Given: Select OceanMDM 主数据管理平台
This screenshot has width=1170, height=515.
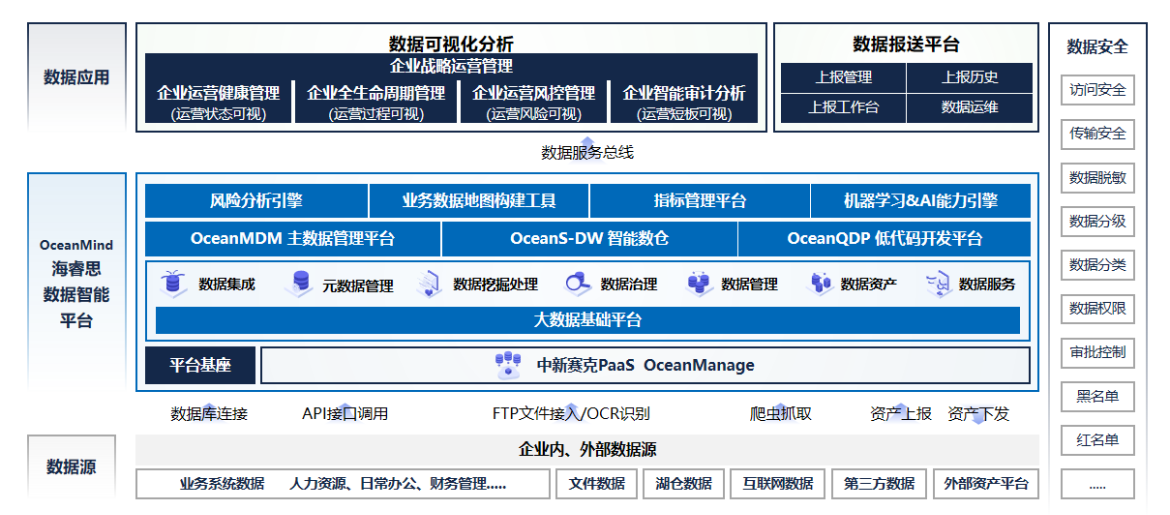Looking at the screenshot, I should [293, 239].
